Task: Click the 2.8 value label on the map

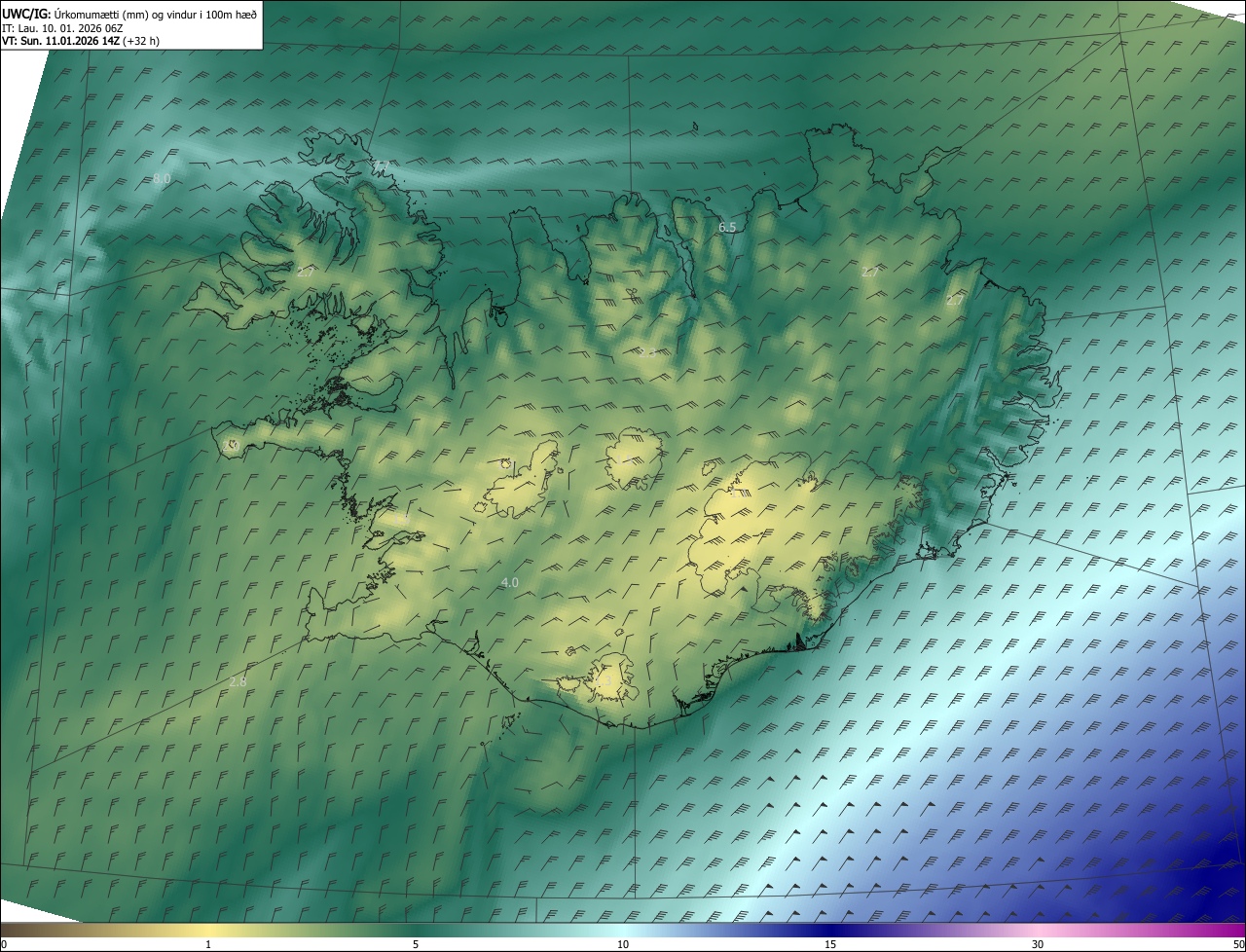Action: (238, 681)
